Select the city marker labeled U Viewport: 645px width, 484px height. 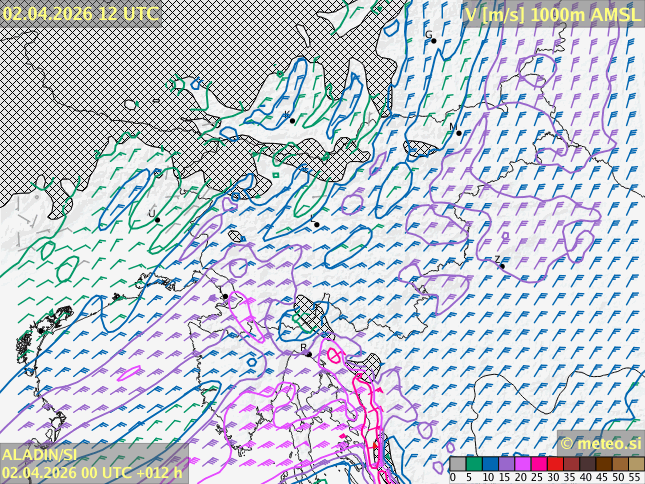(157, 219)
